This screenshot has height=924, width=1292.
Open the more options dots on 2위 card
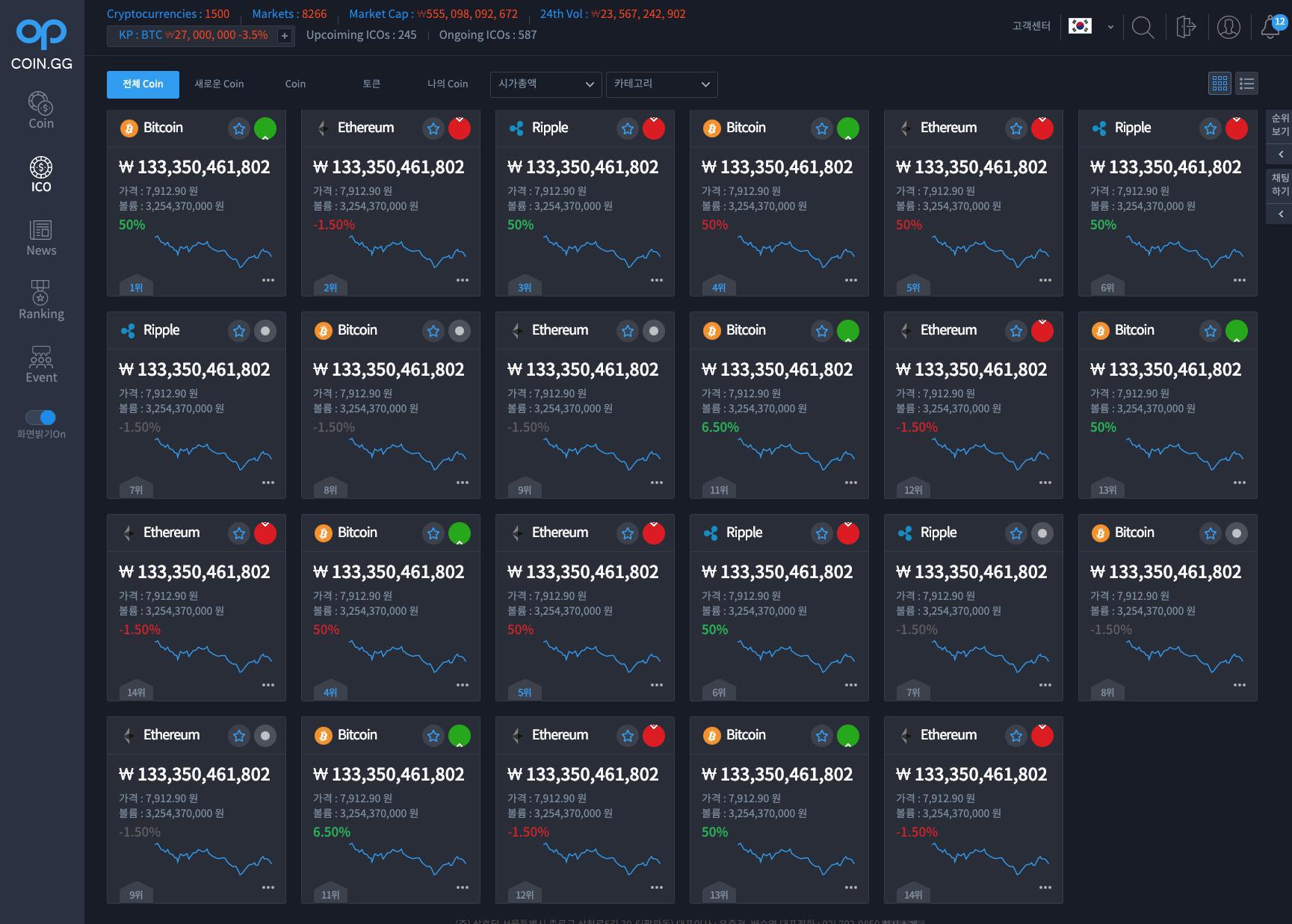tap(463, 280)
